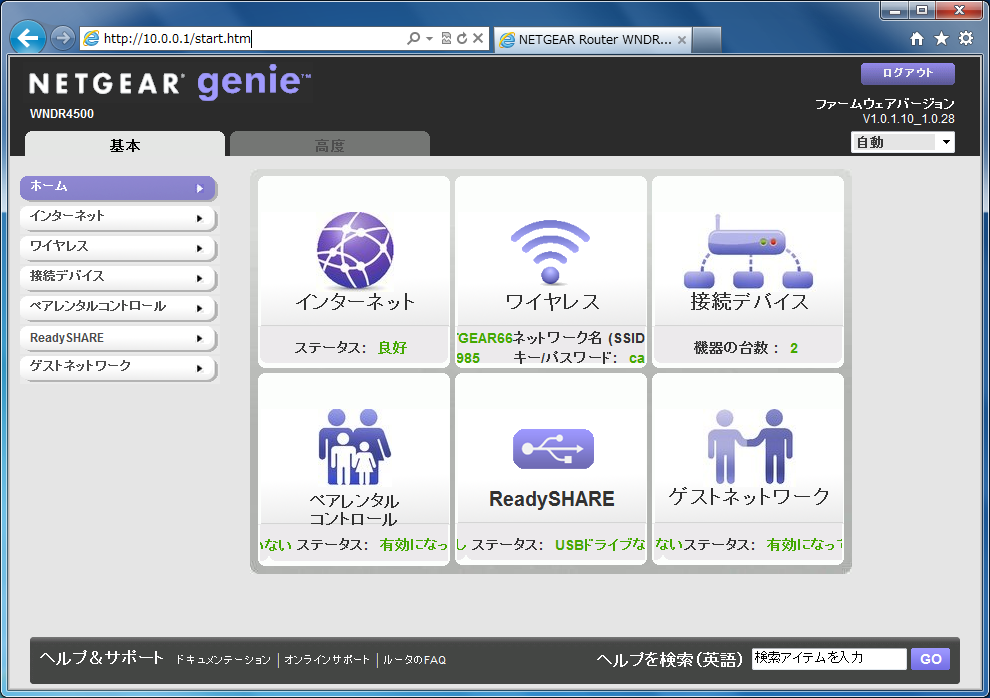The height and width of the screenshot is (698, 990).
Task: Open the Guest Network handshake icon
Action: coord(748,446)
